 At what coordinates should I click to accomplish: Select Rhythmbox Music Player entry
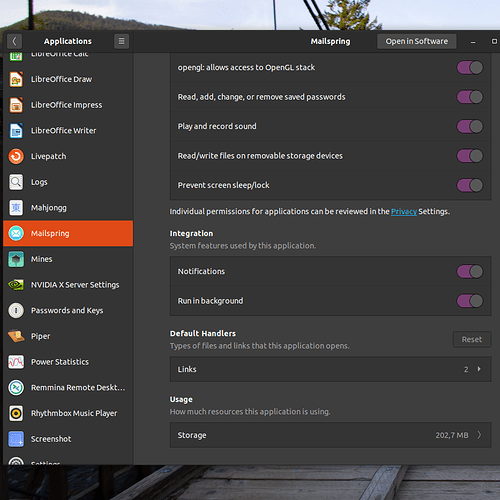pos(68,413)
